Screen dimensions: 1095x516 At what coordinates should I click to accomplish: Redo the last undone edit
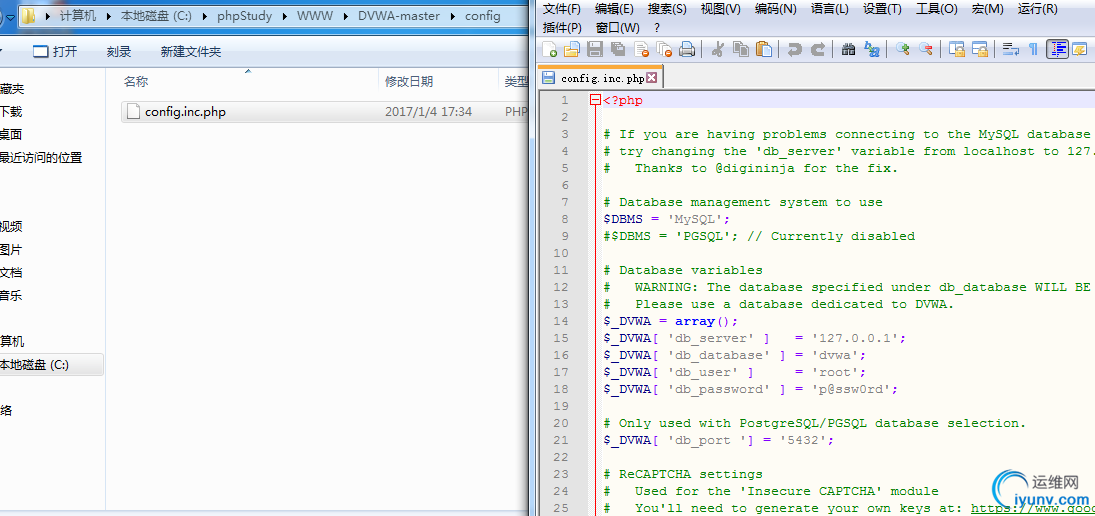coord(818,49)
